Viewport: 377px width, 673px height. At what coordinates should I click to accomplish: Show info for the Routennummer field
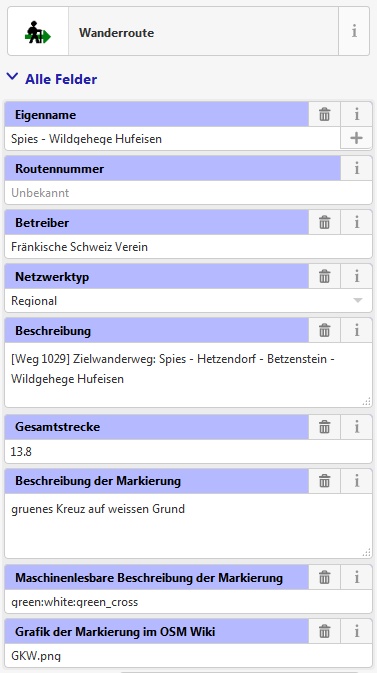[356, 169]
